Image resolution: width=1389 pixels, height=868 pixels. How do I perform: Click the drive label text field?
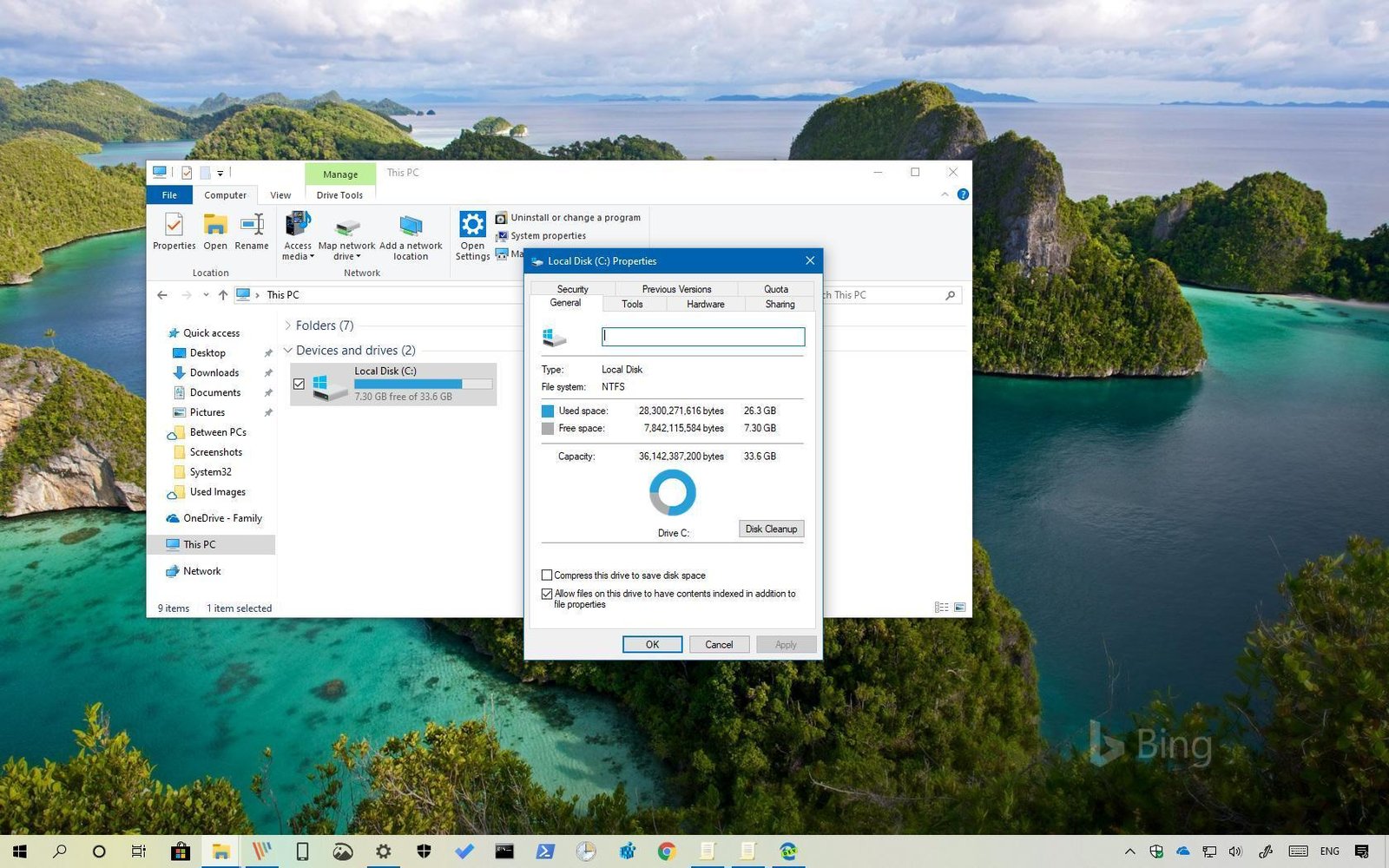703,337
